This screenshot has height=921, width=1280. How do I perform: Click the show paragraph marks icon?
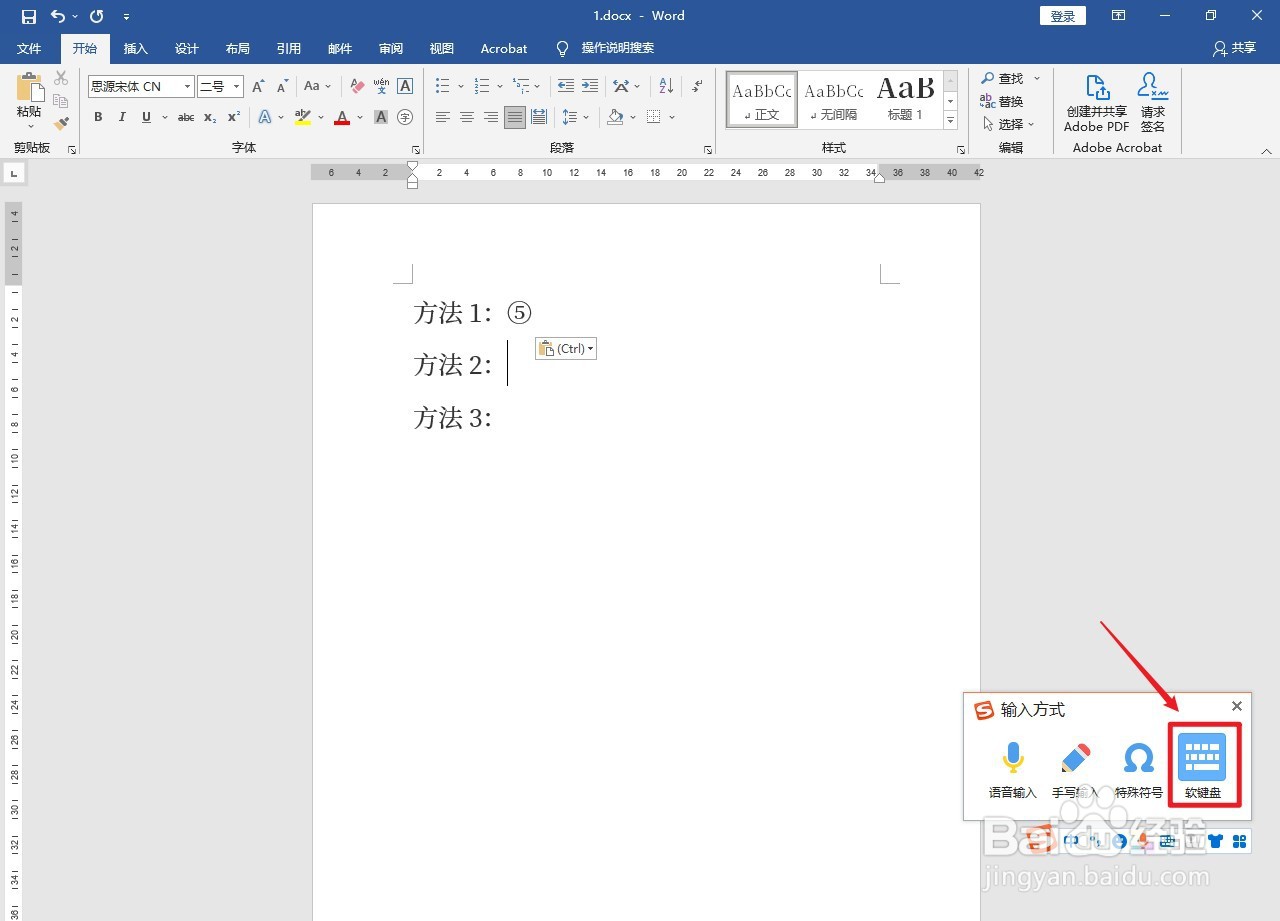pos(697,86)
